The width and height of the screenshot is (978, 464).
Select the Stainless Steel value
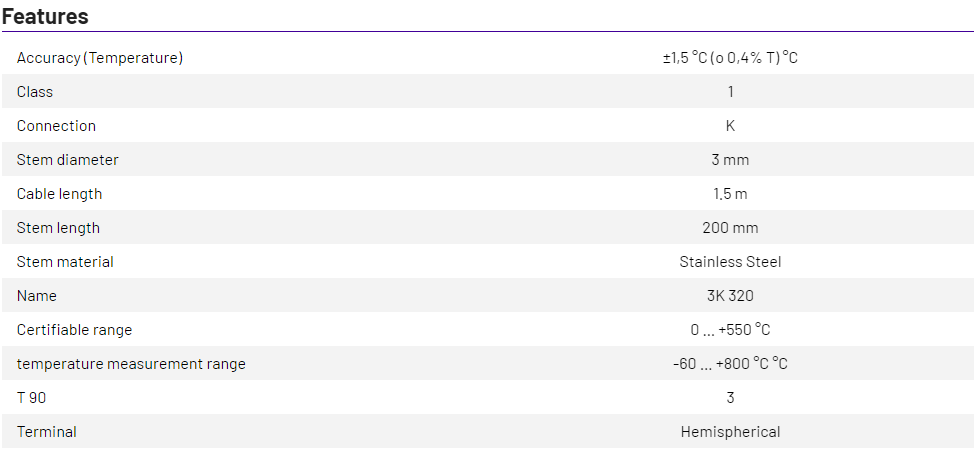(x=730, y=262)
